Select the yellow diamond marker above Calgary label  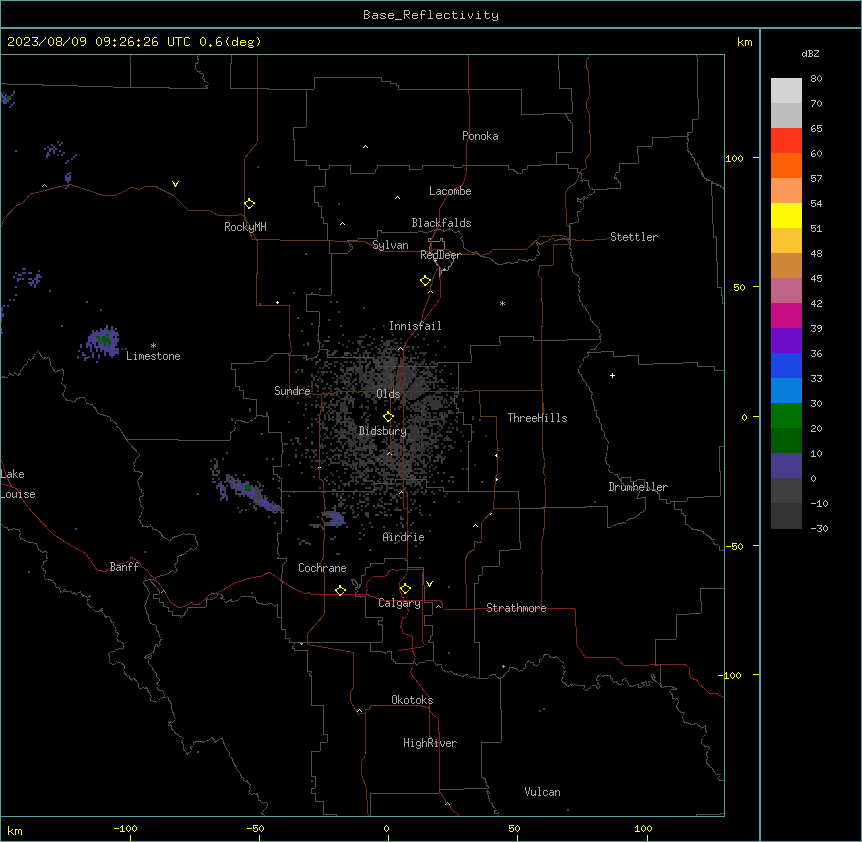[x=405, y=589]
